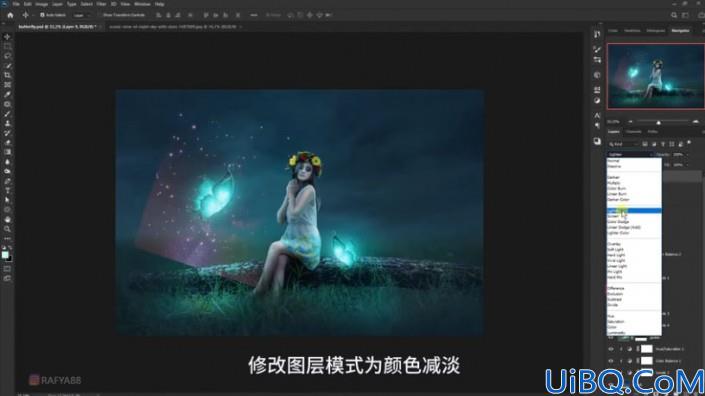Select the Move tool in the toolbar
The width and height of the screenshot is (705, 396).
coord(7,36)
